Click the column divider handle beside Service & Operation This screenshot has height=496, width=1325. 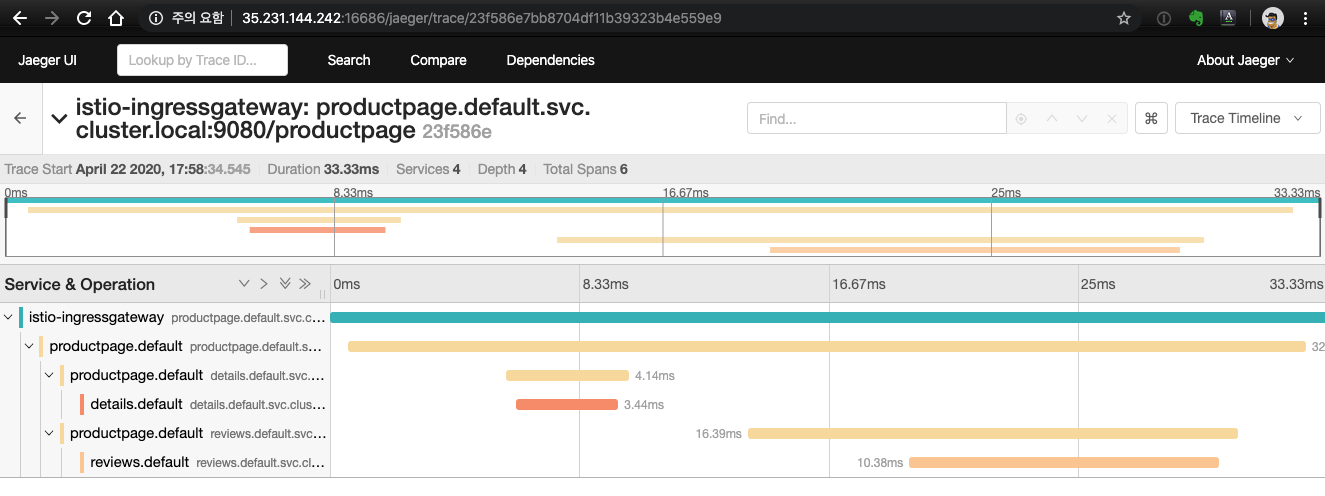(x=323, y=293)
